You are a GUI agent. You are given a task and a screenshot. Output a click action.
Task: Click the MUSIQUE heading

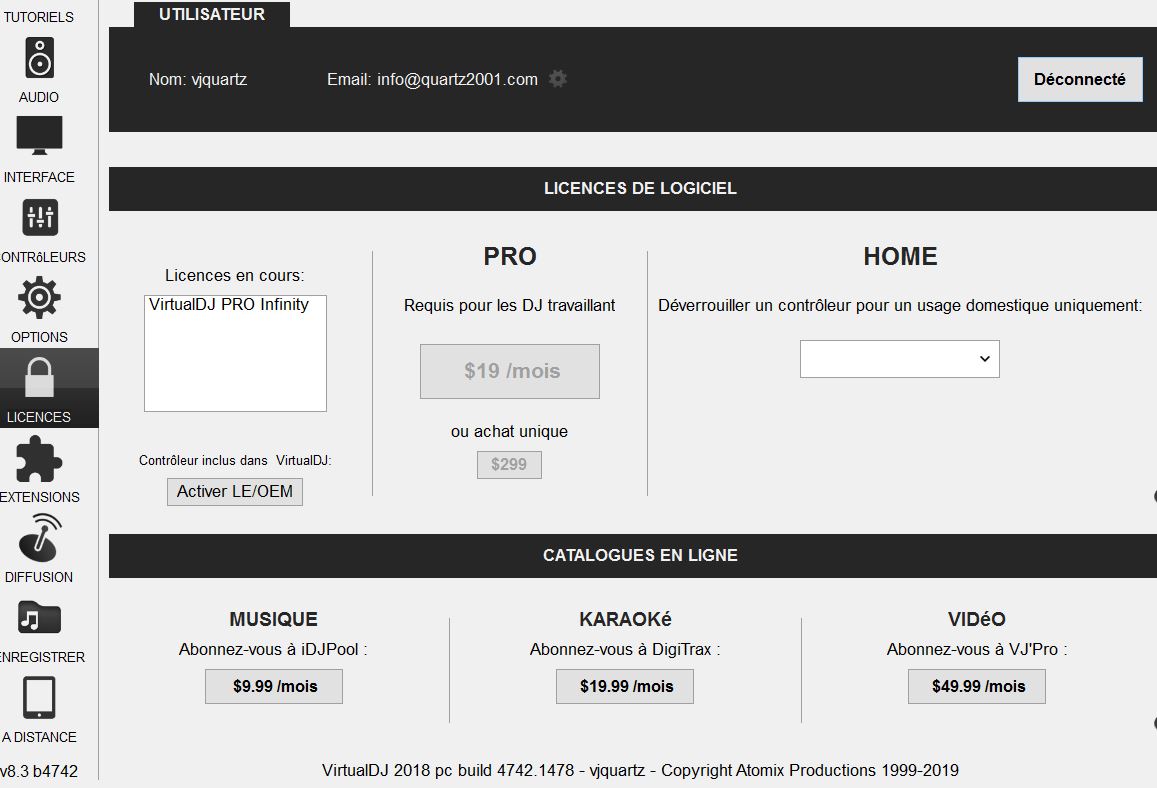(x=274, y=619)
